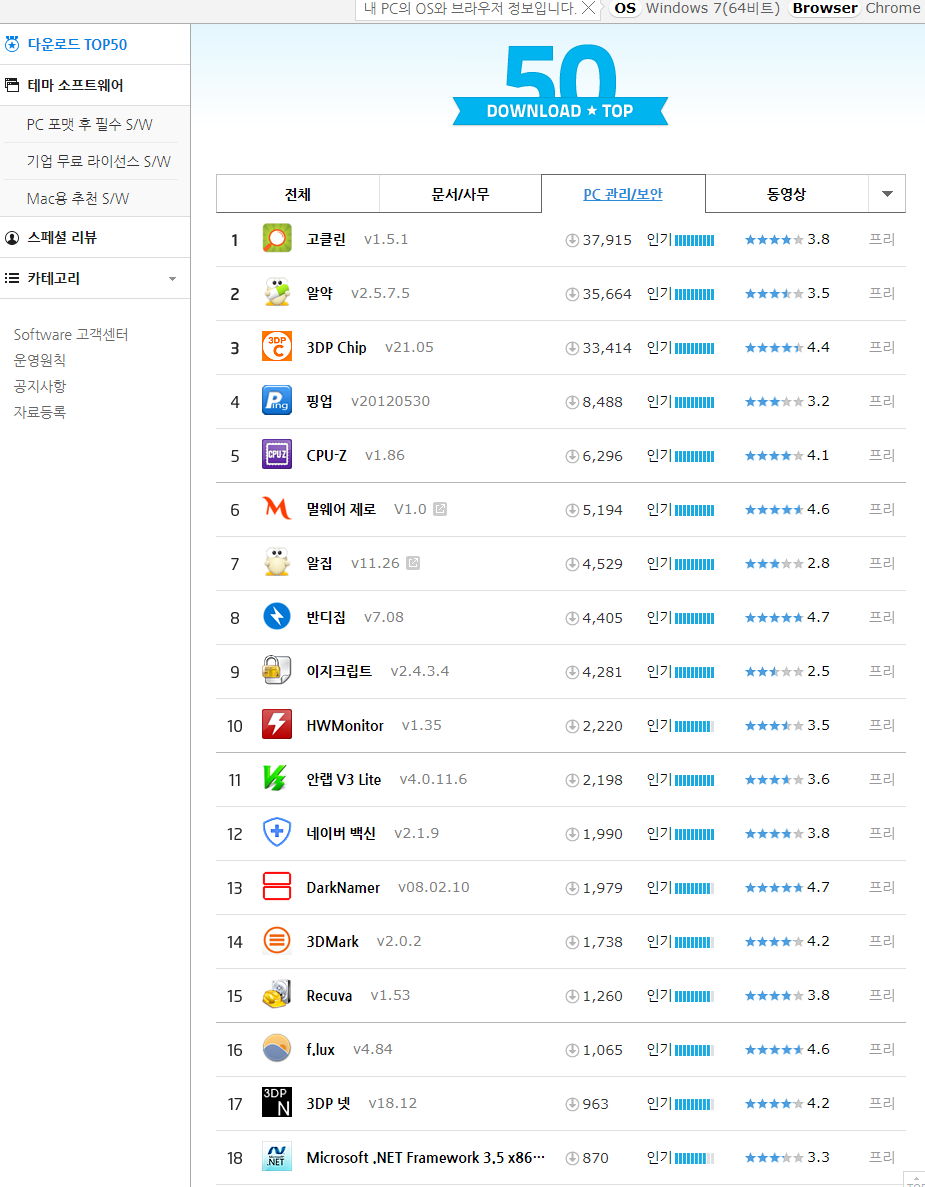925x1187 pixels.
Task: Click external link icon beside 알집 v11.26
Action: click(413, 562)
